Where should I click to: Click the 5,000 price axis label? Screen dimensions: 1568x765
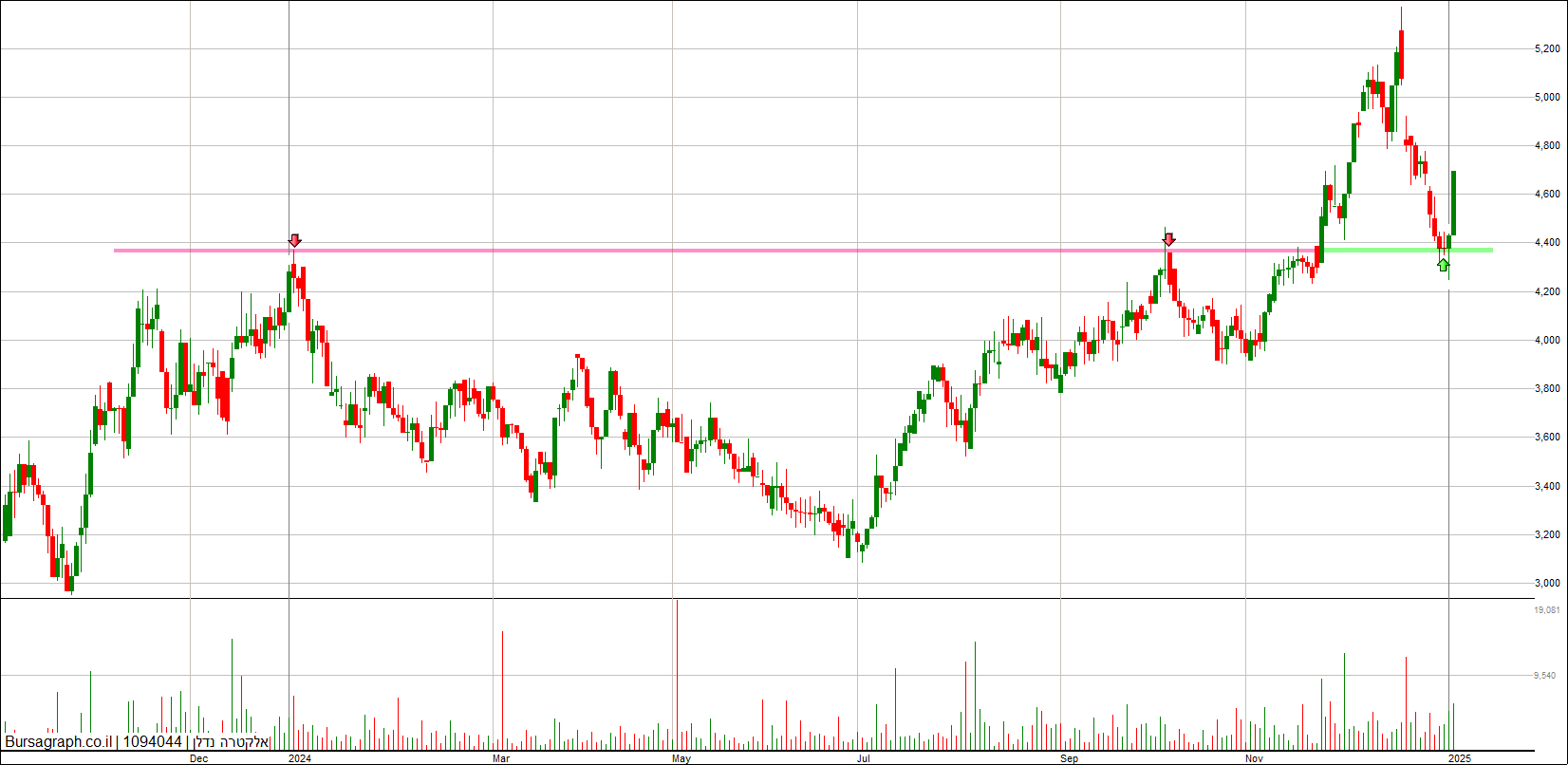(x=1548, y=97)
